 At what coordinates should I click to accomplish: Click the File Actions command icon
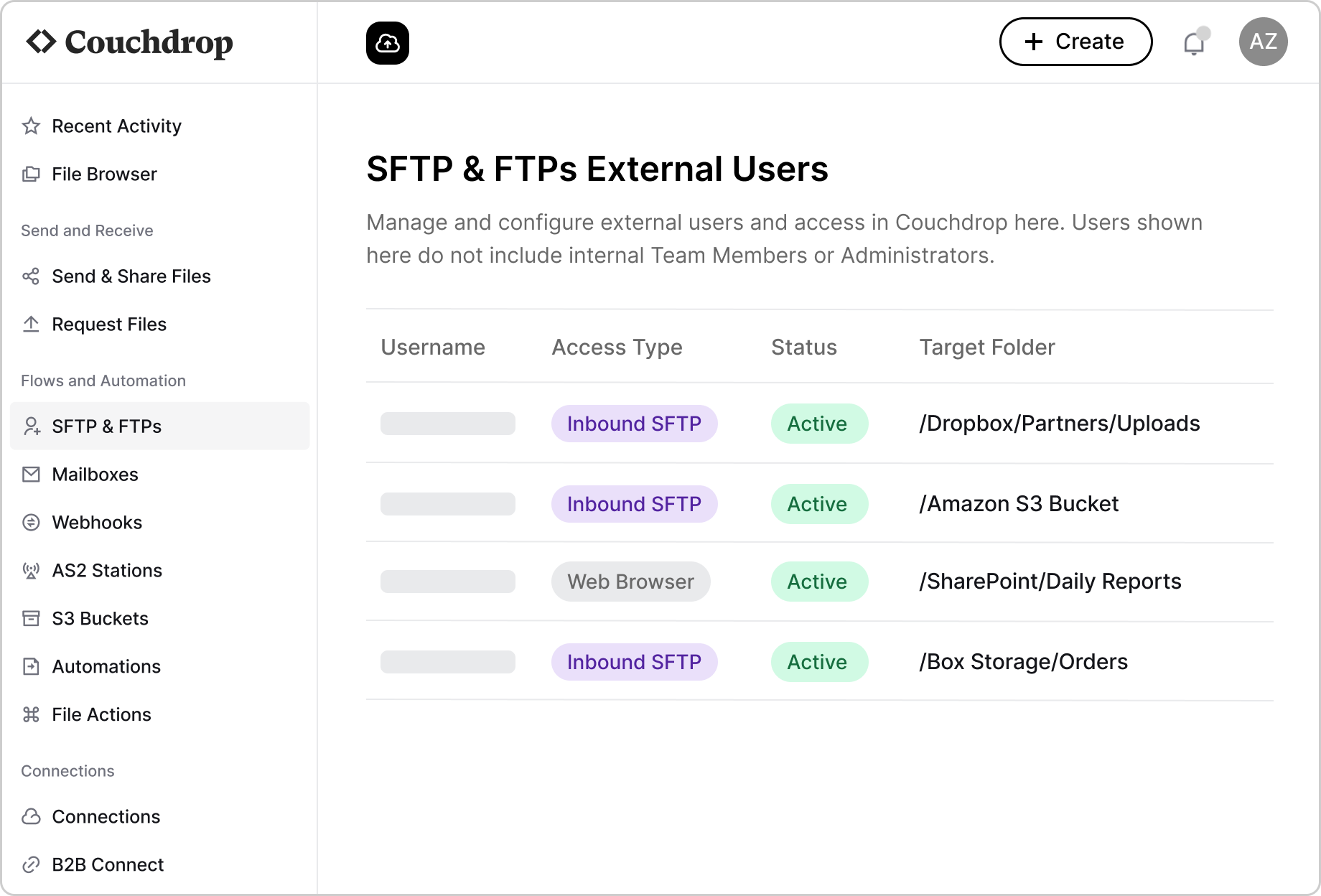(30, 714)
